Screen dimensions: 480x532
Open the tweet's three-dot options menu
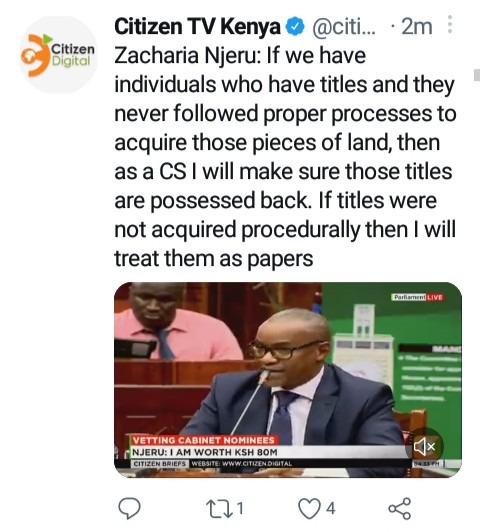tap(449, 25)
